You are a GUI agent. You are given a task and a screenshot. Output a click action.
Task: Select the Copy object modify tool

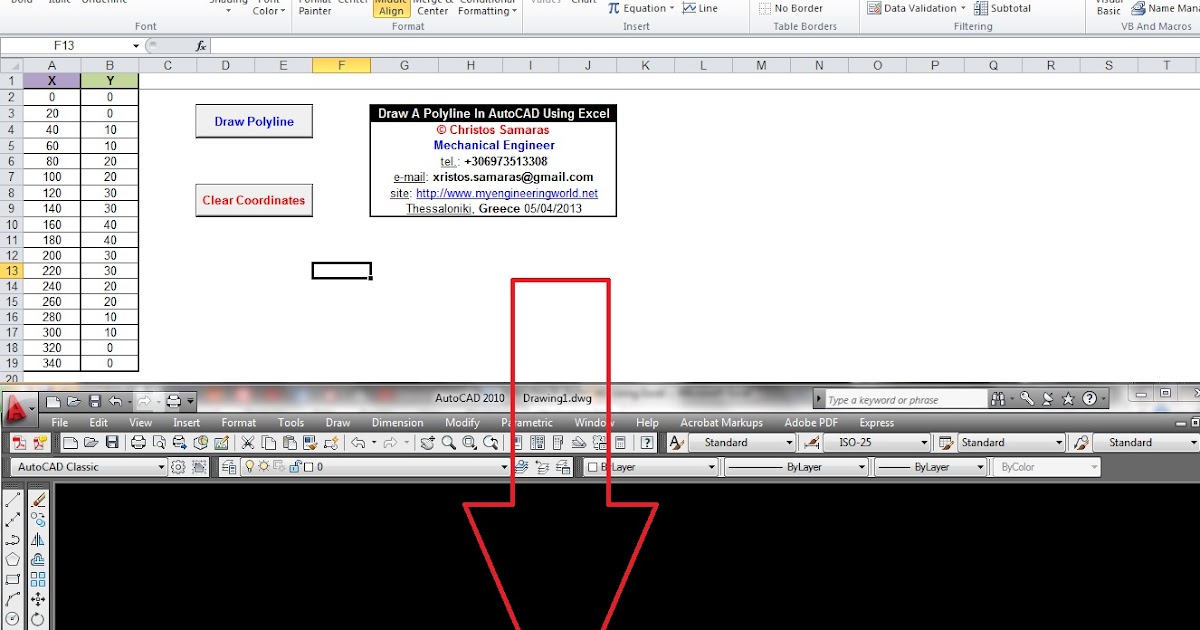pyautogui.click(x=38, y=520)
